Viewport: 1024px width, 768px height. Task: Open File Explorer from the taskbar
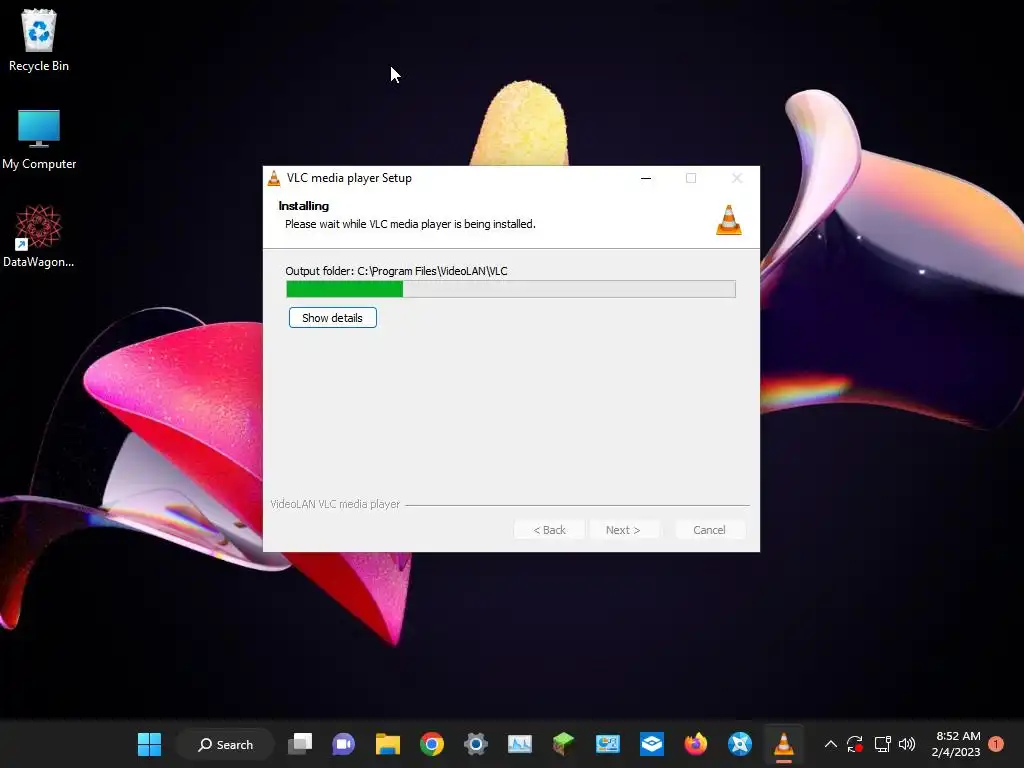pyautogui.click(x=388, y=744)
